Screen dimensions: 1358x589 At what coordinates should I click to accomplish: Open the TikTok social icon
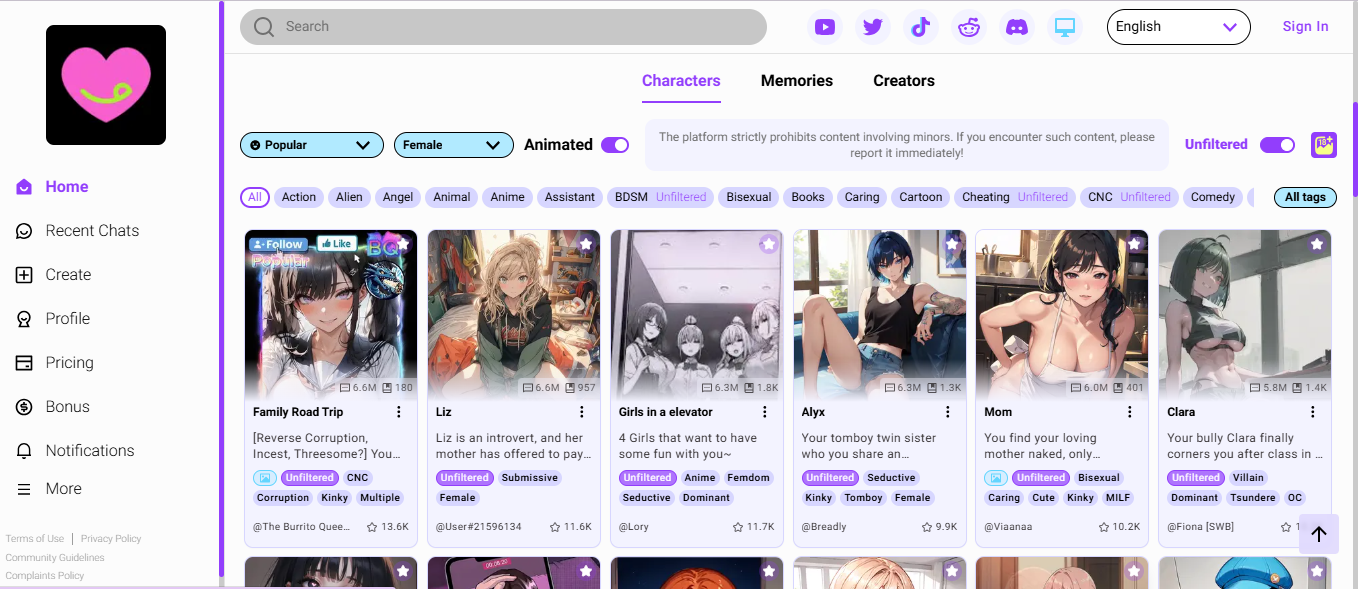(x=921, y=27)
